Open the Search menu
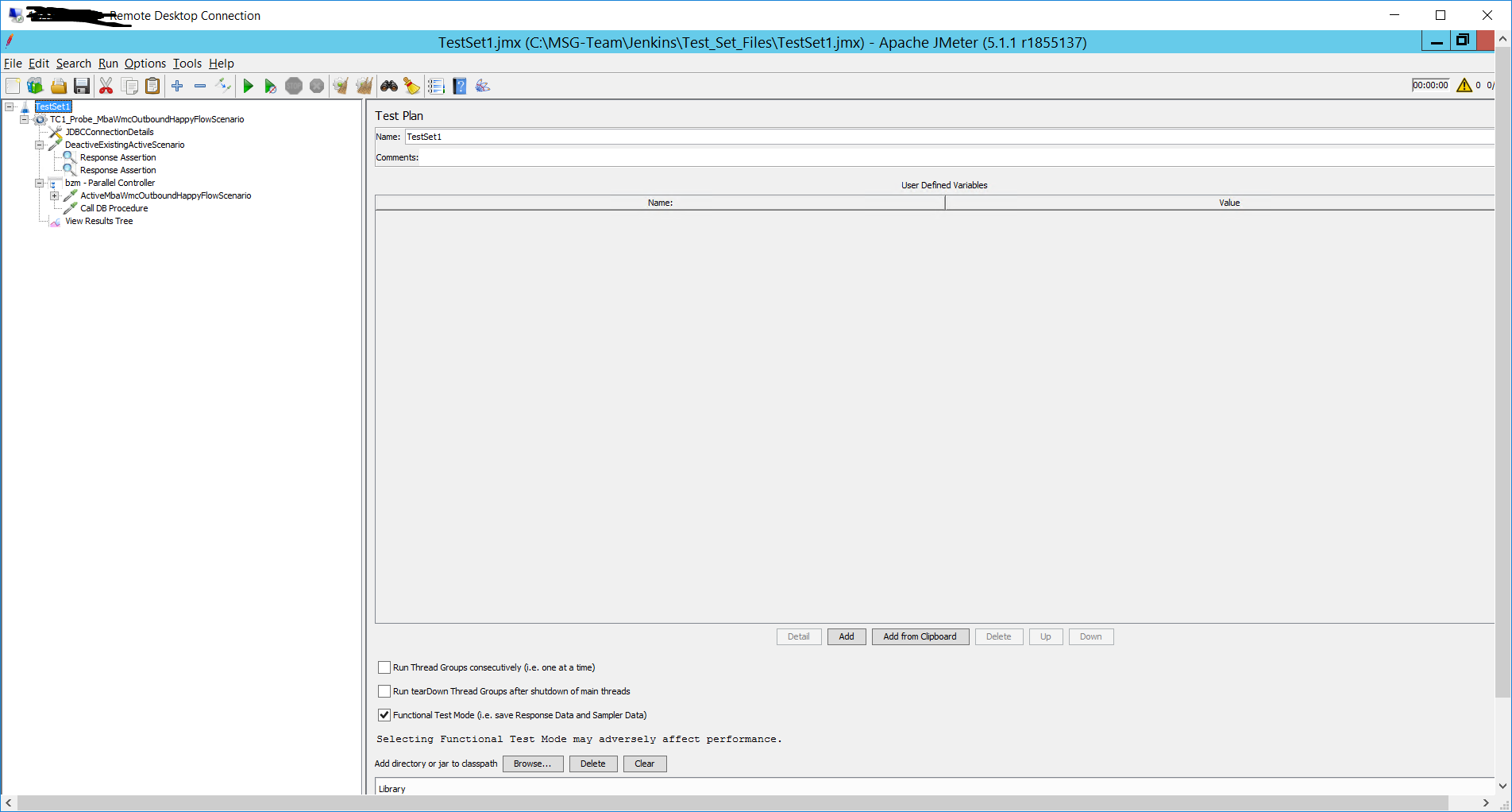The width and height of the screenshot is (1512, 812). click(x=74, y=64)
